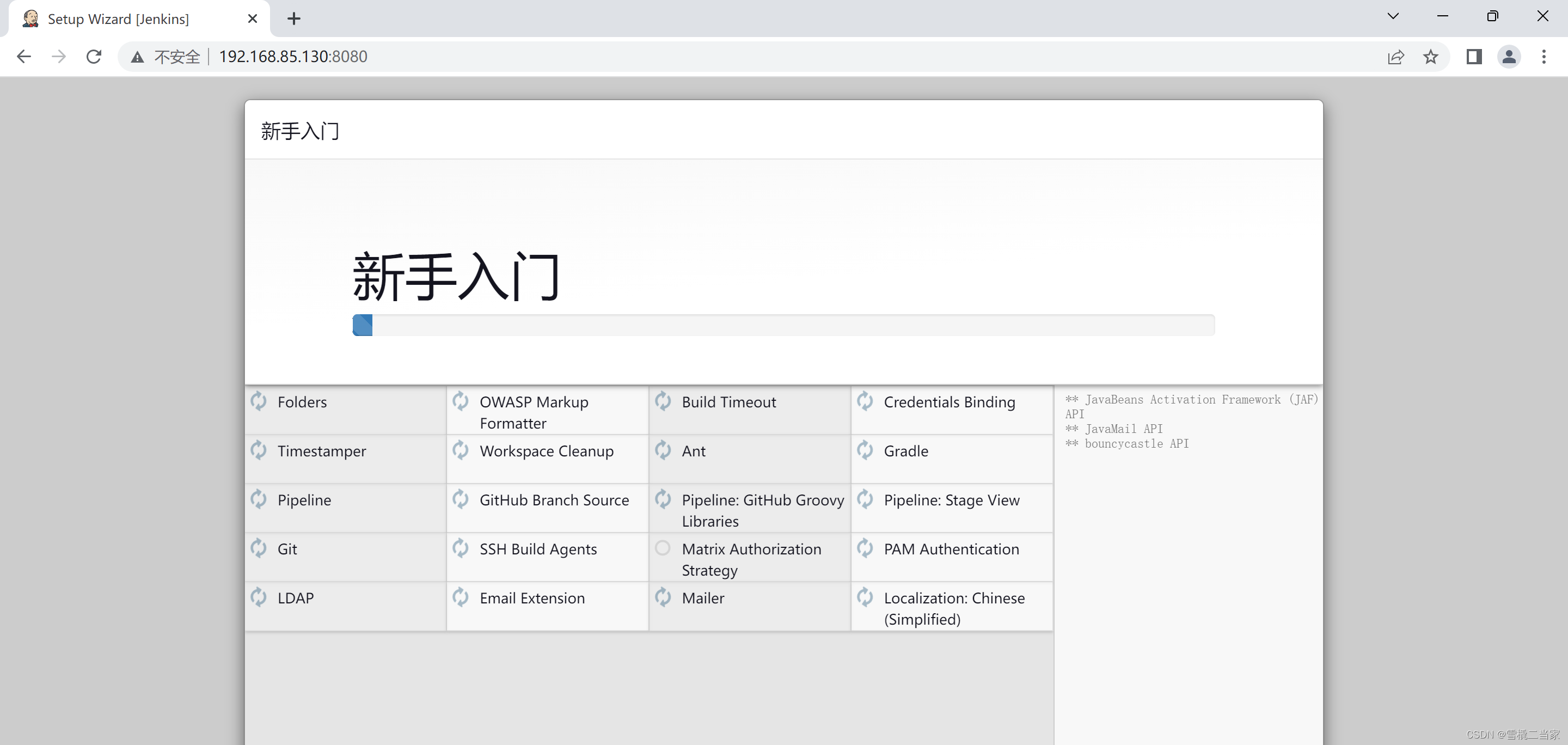Screen dimensions: 1568x745
Task: Close the Setup Wizard [Jenkins] tab
Action: coord(253,19)
